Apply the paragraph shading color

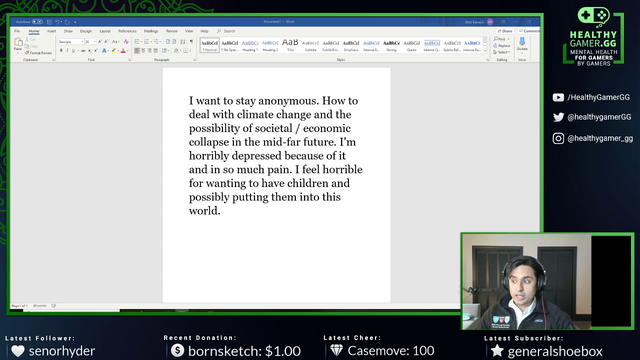pyautogui.click(x=176, y=51)
